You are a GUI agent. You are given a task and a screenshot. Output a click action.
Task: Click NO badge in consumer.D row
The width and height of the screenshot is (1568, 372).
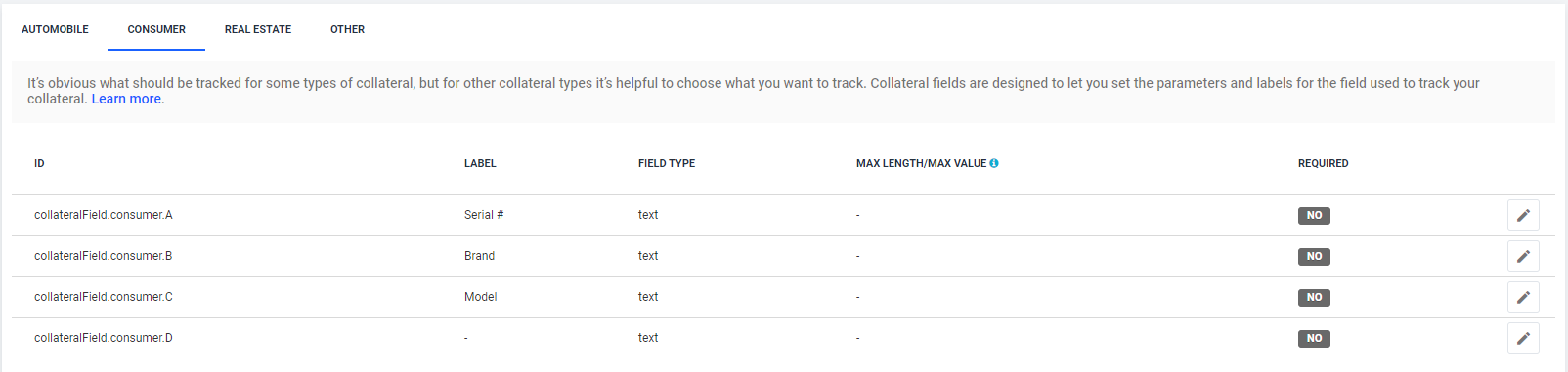[1314, 338]
